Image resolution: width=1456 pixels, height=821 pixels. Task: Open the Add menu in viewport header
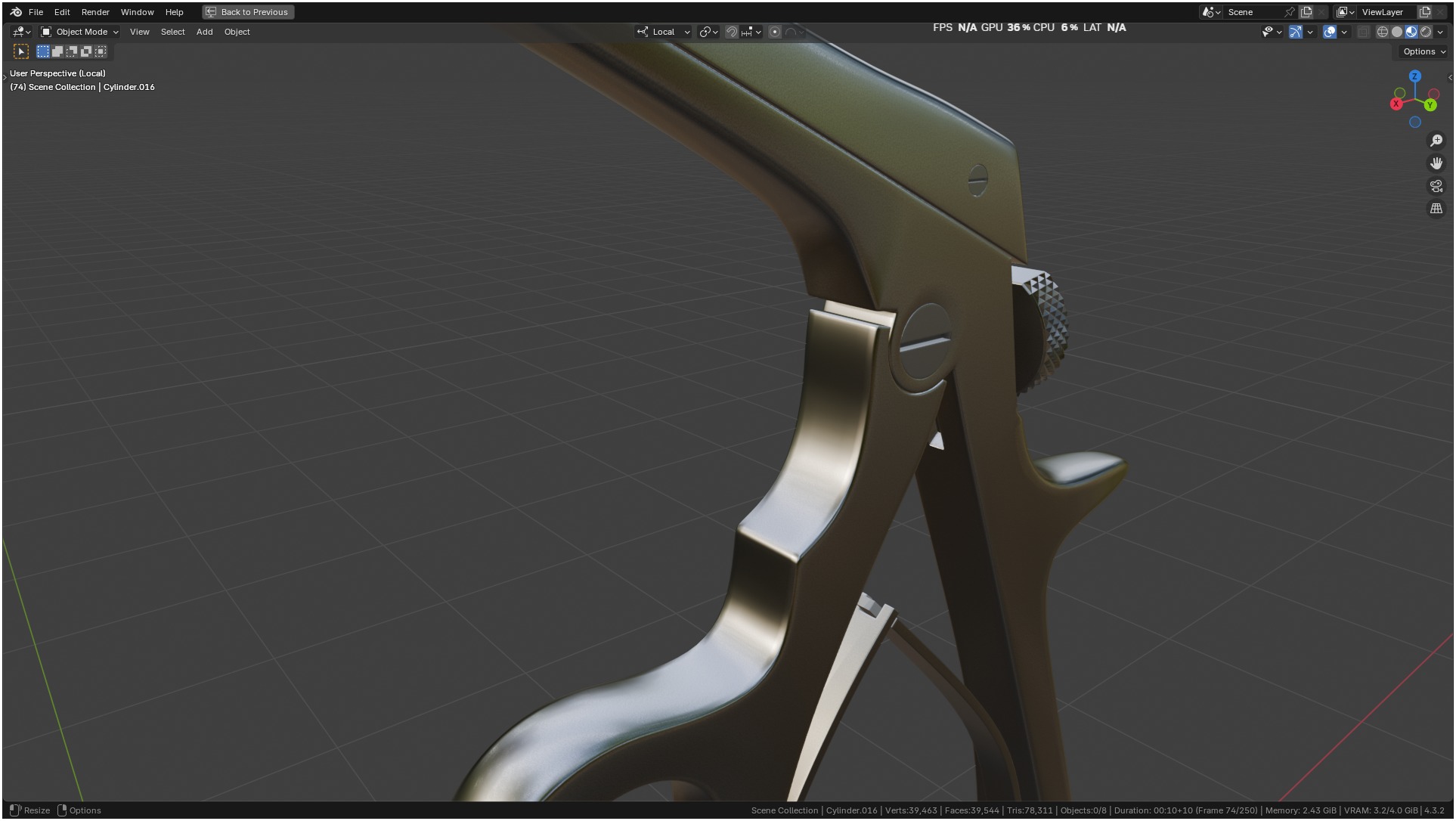point(204,32)
